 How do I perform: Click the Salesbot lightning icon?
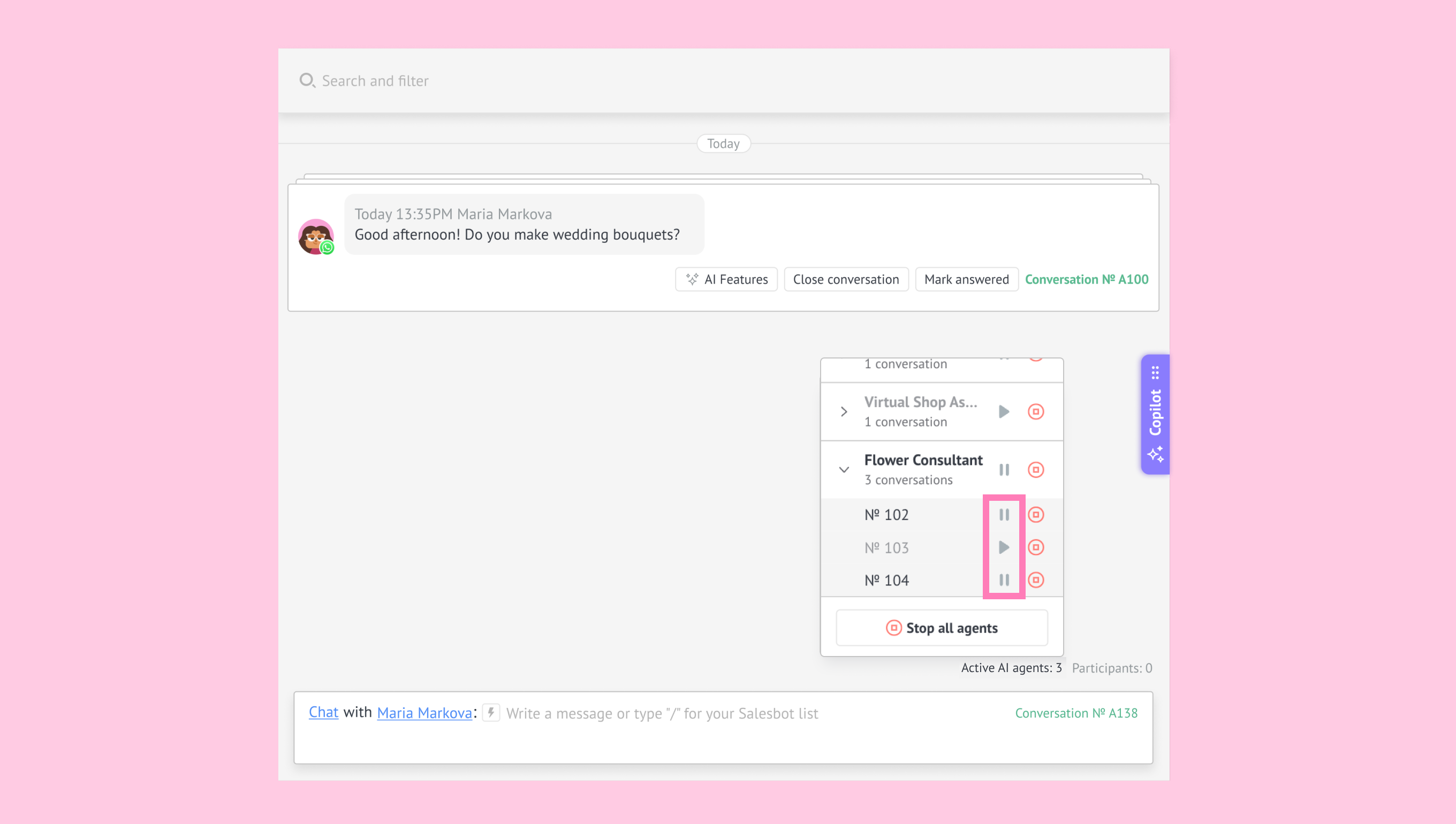pos(491,713)
